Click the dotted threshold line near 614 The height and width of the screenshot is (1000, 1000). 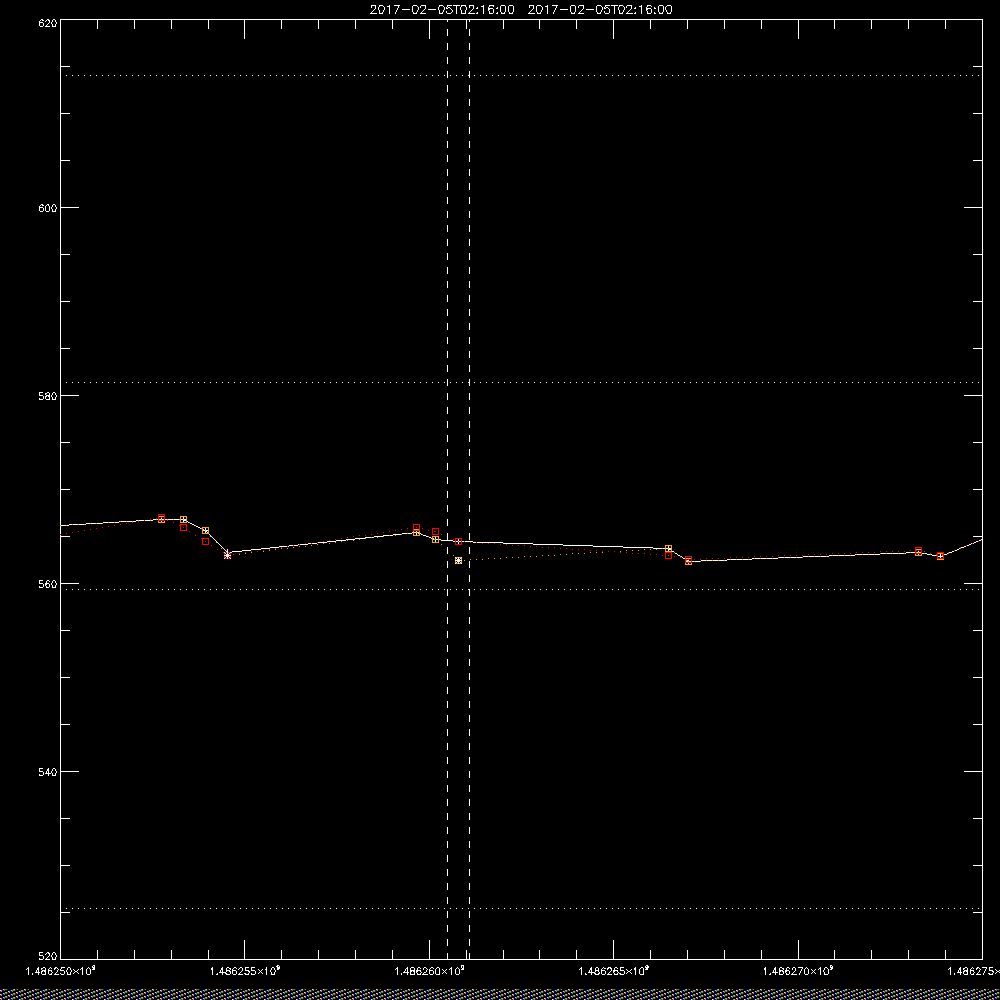click(x=521, y=75)
